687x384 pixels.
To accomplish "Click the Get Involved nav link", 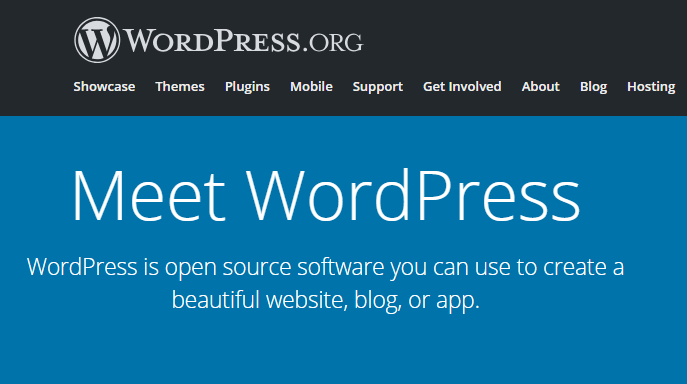I will point(462,86).
